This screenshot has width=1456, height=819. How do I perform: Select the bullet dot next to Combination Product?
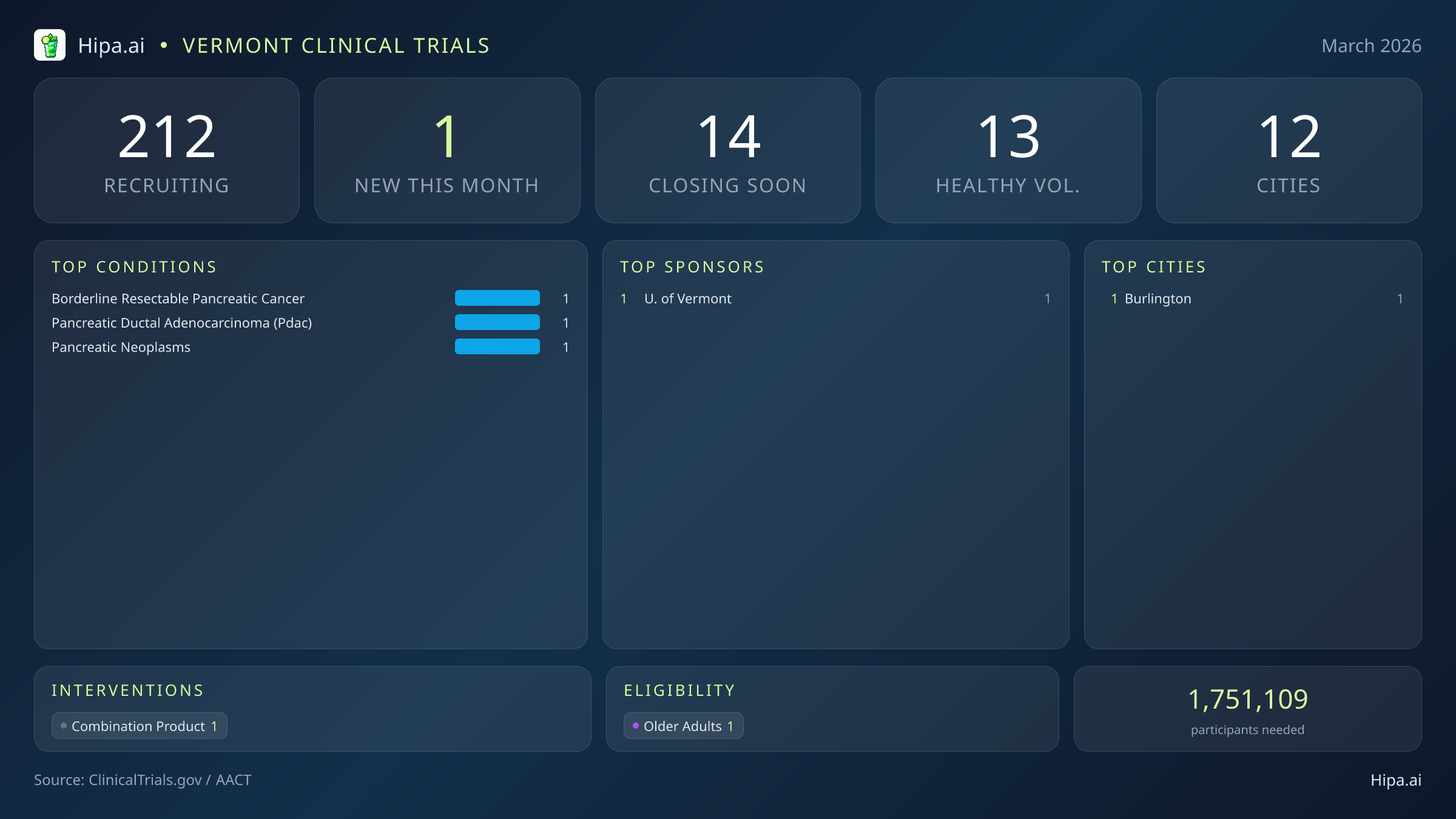(63, 726)
